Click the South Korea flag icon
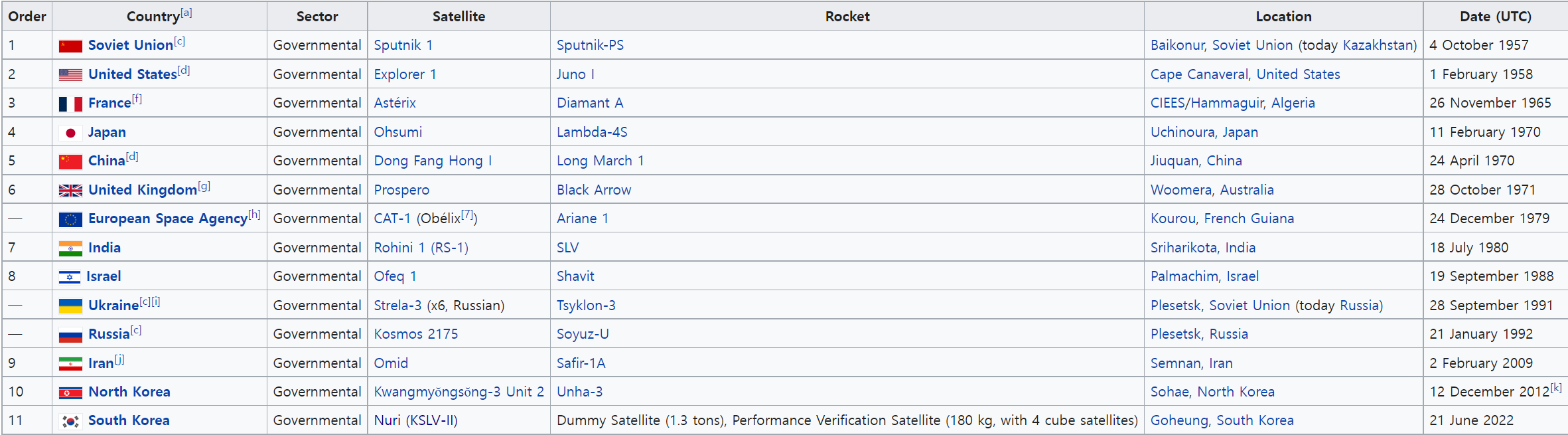This screenshot has width=1568, height=435. [x=70, y=421]
